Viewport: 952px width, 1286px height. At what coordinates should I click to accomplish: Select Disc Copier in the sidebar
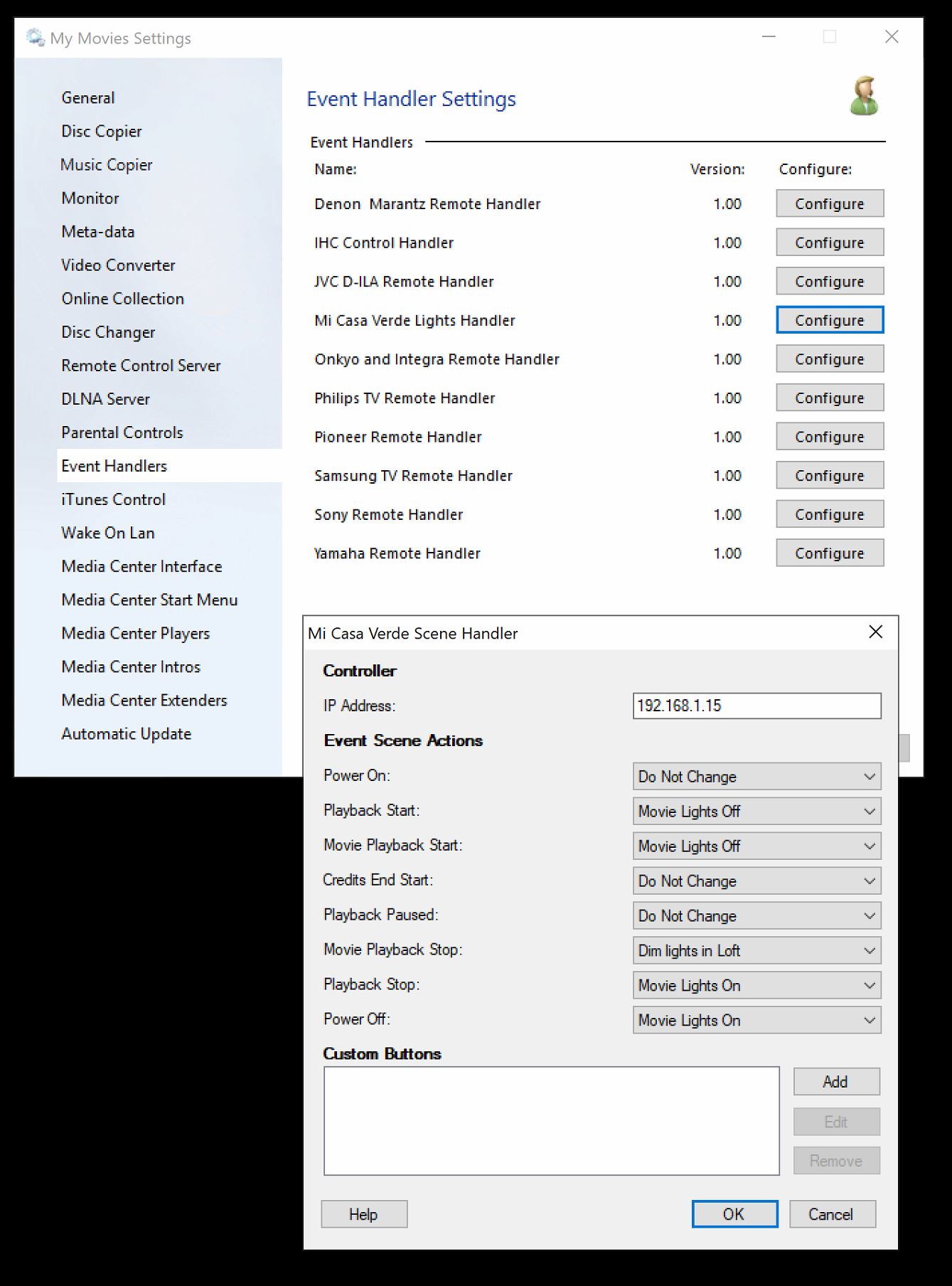(x=102, y=132)
